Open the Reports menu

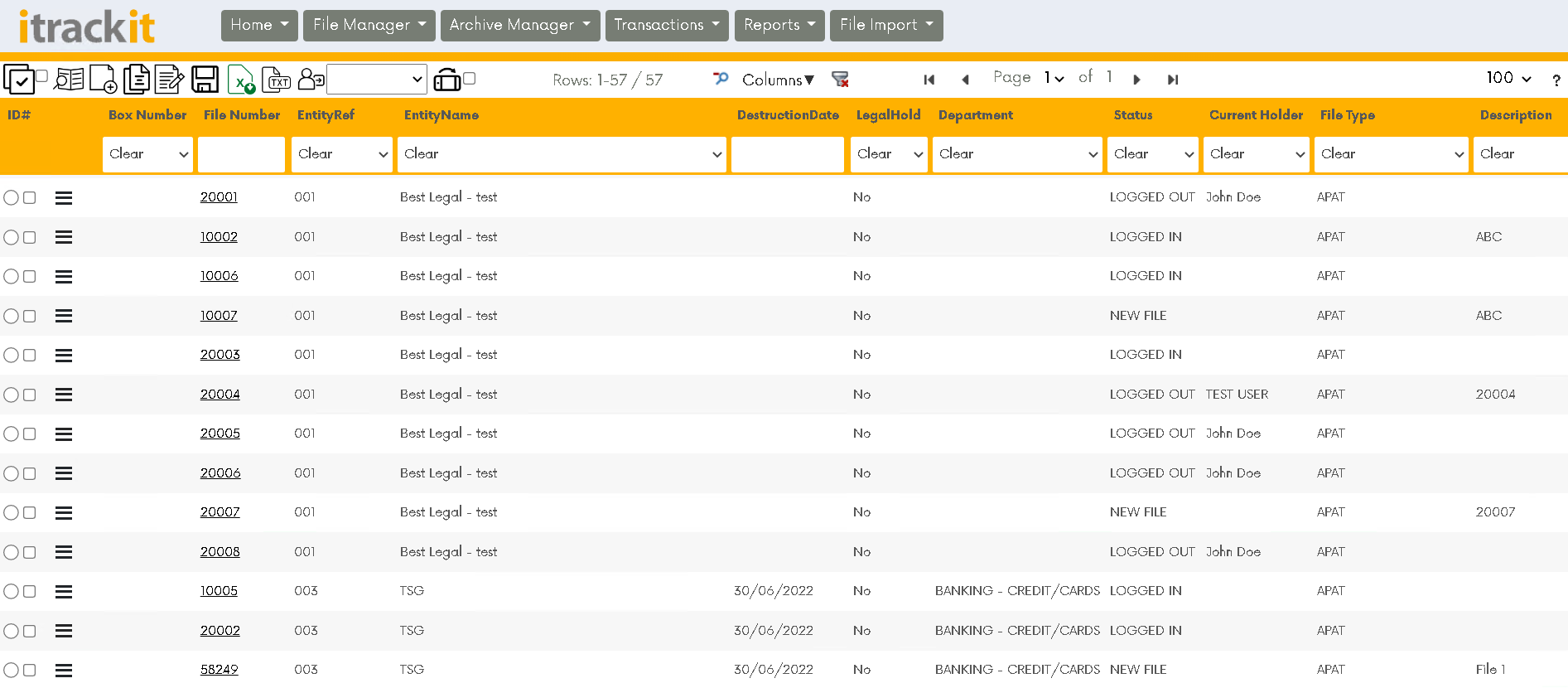779,25
